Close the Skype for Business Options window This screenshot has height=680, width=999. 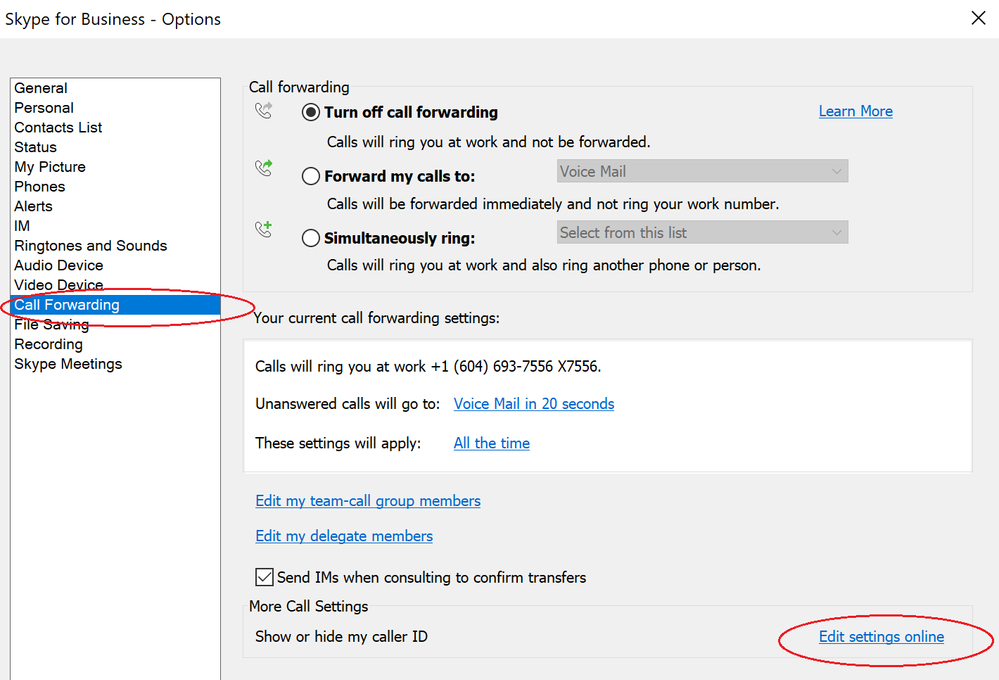click(979, 18)
